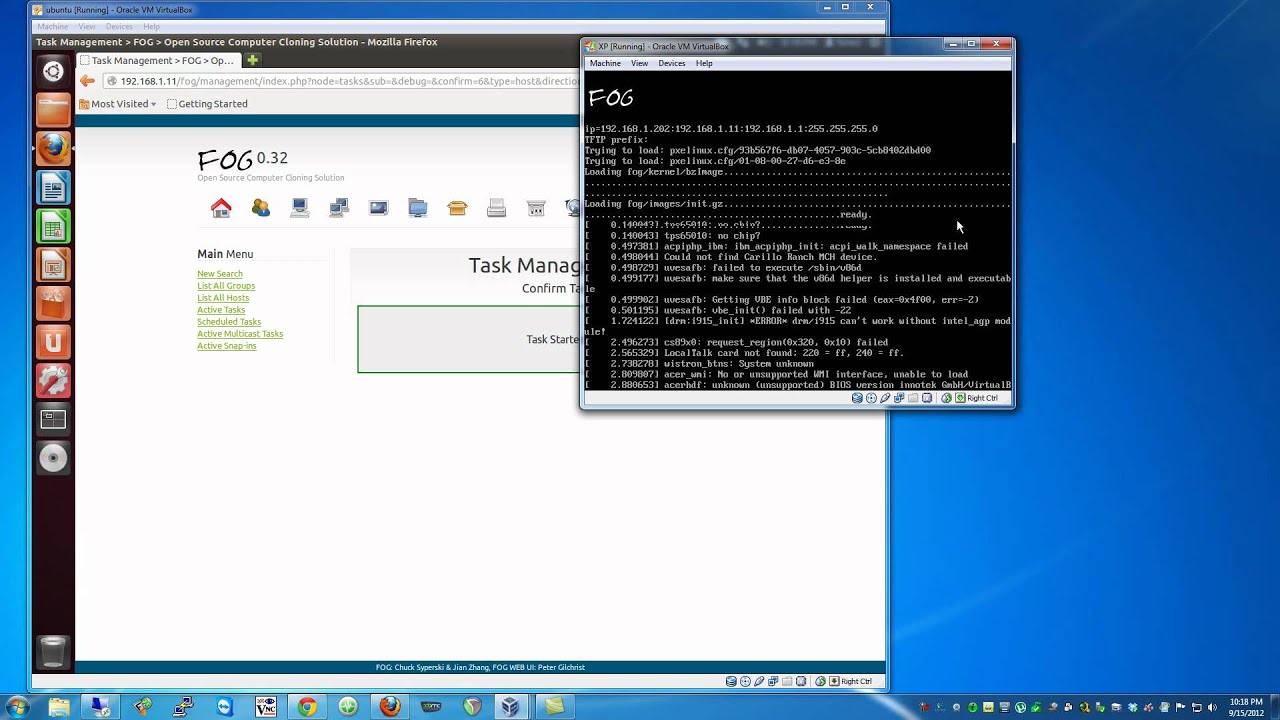
Task: Open FOG Snap-in Management box icon
Action: pyautogui.click(x=457, y=207)
